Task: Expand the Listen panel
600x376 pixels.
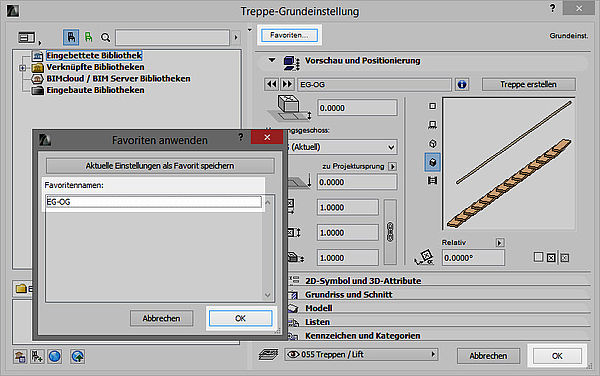Action: [317, 322]
